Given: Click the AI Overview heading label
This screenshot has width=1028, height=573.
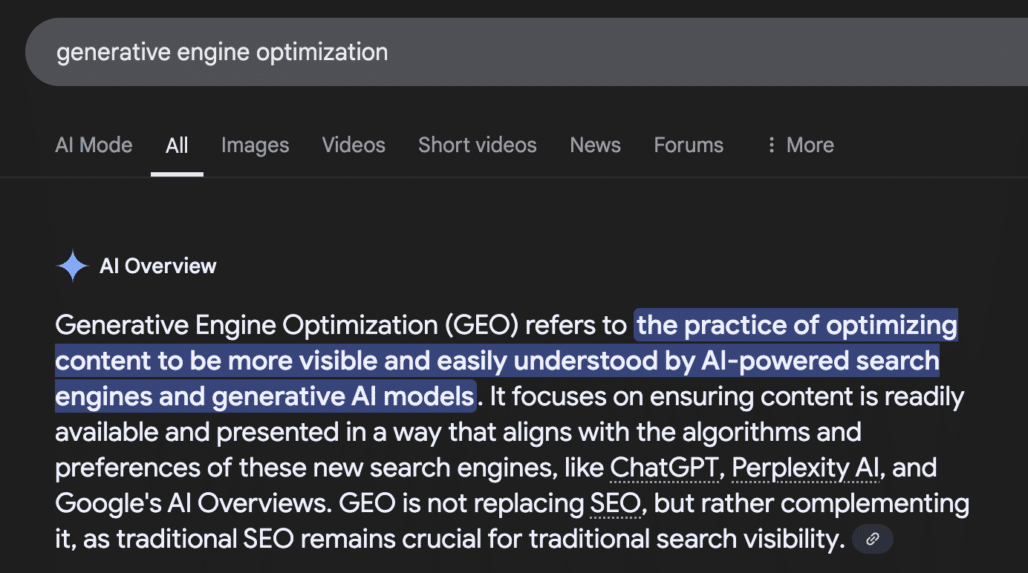Looking at the screenshot, I should 158,266.
